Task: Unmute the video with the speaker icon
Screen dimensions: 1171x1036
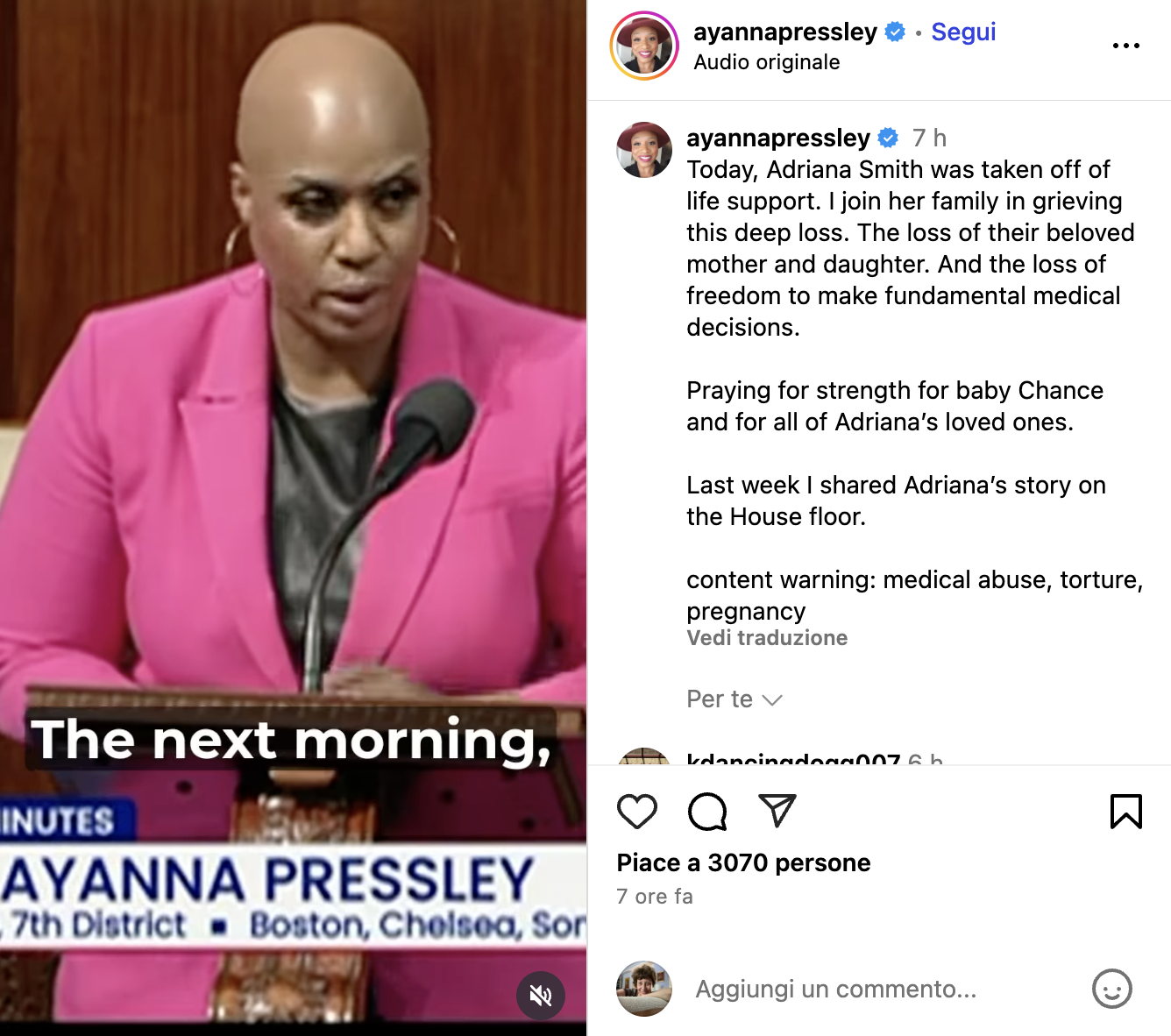Action: point(541,996)
